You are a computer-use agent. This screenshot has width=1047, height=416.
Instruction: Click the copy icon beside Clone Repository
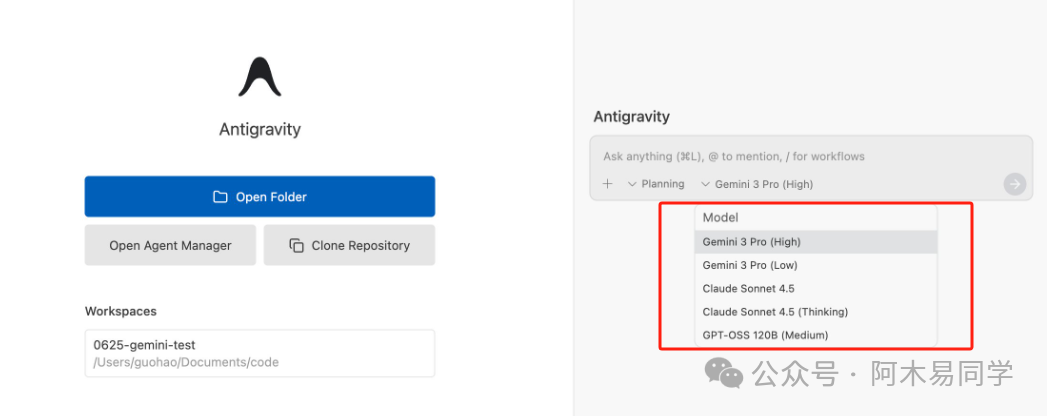pyautogui.click(x=296, y=245)
